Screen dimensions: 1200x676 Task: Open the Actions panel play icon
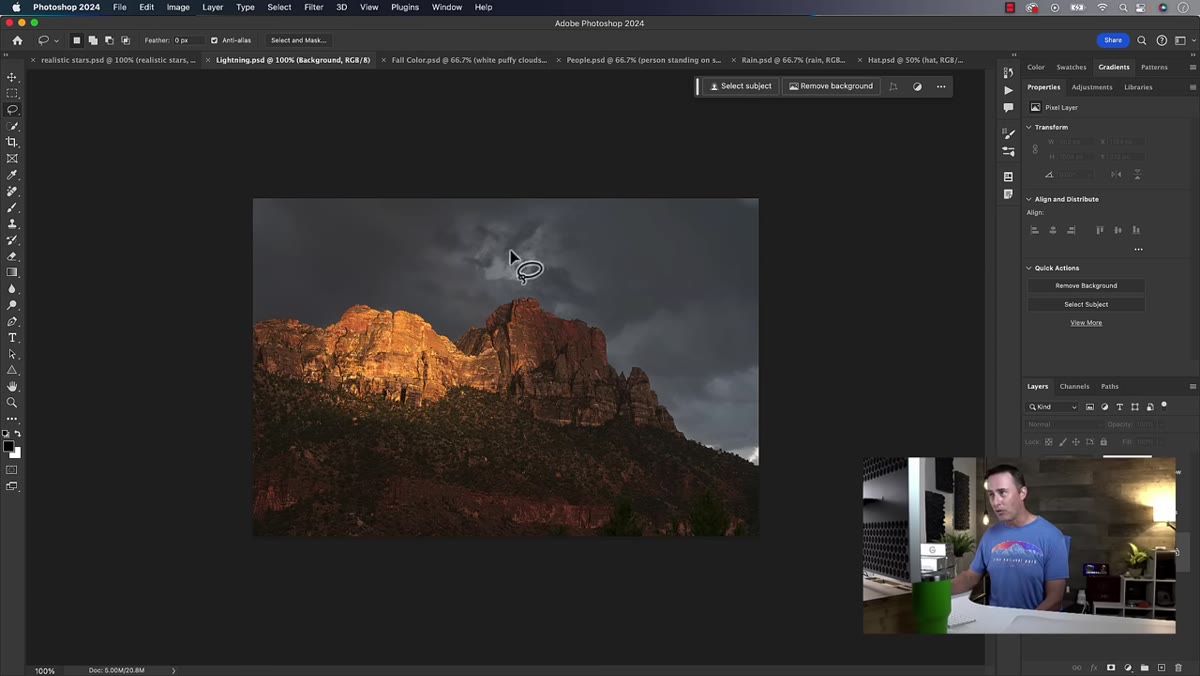point(1008,90)
